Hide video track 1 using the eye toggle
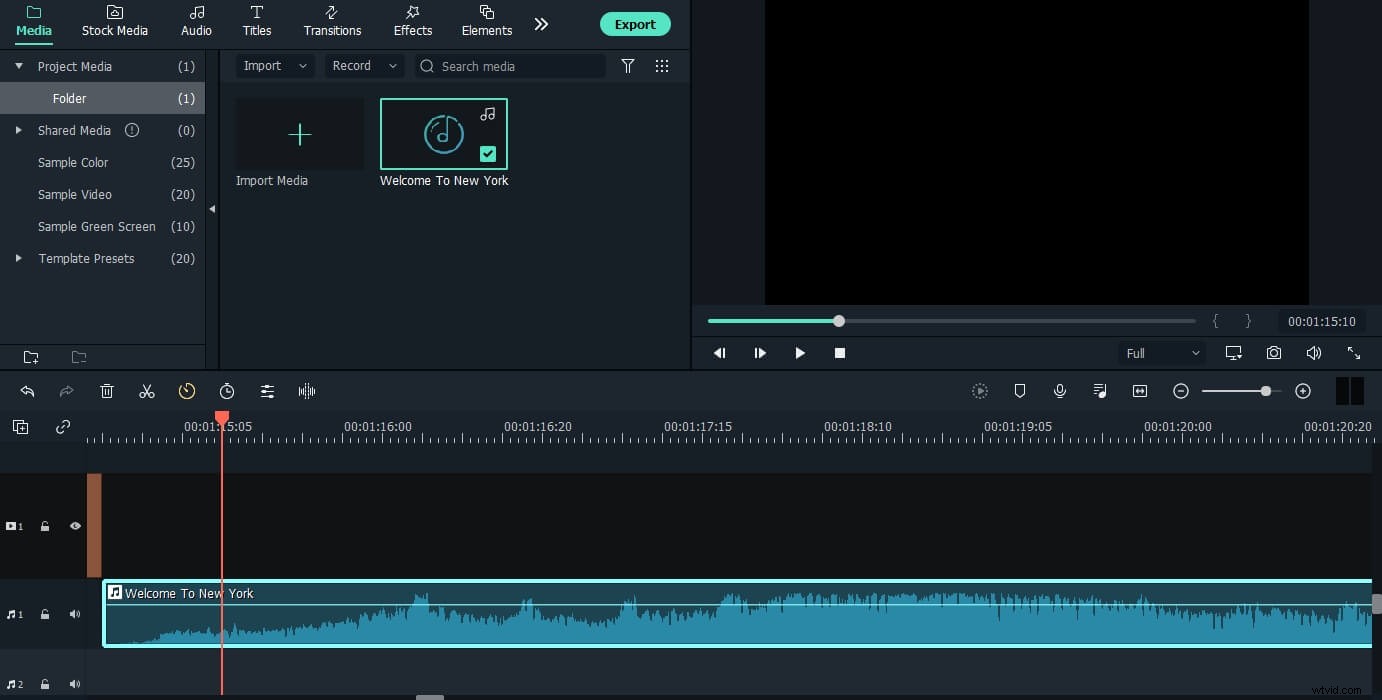 click(75, 525)
